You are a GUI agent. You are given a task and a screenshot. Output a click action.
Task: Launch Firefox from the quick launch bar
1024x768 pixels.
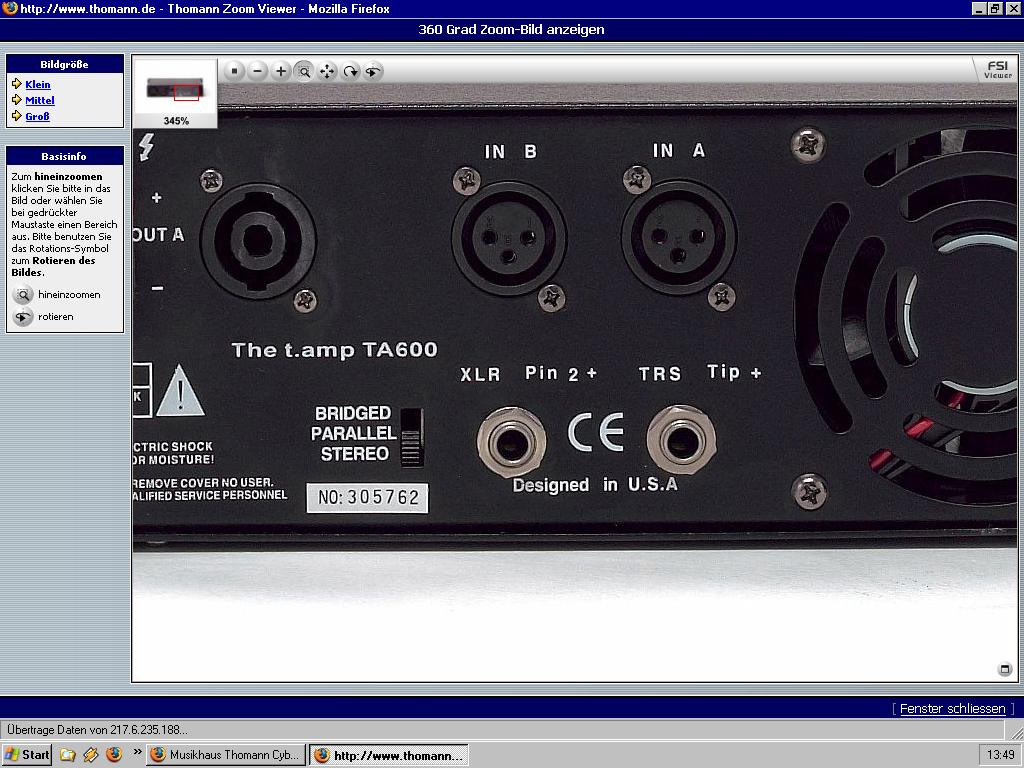pos(114,755)
